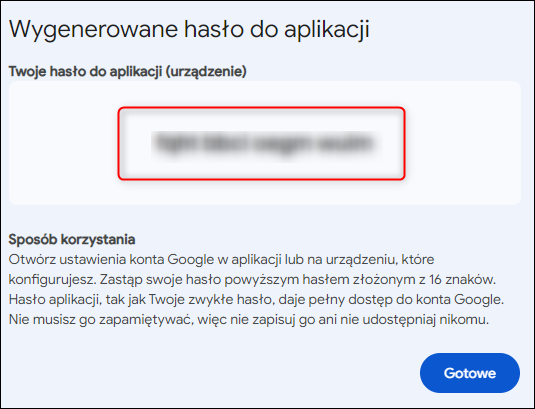Click the 'Twoje hasło do aplikacji' label
This screenshot has width=535, height=409.
[x=85, y=72]
